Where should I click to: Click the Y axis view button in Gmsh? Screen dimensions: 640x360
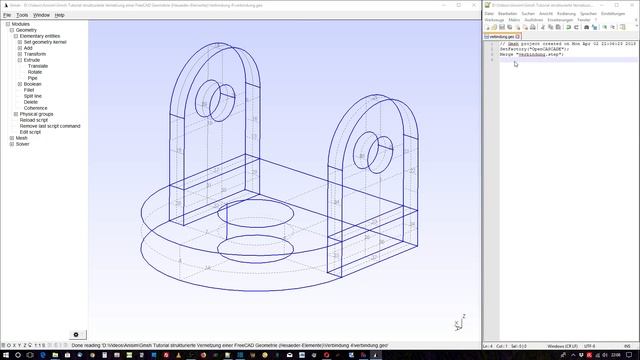[19, 345]
